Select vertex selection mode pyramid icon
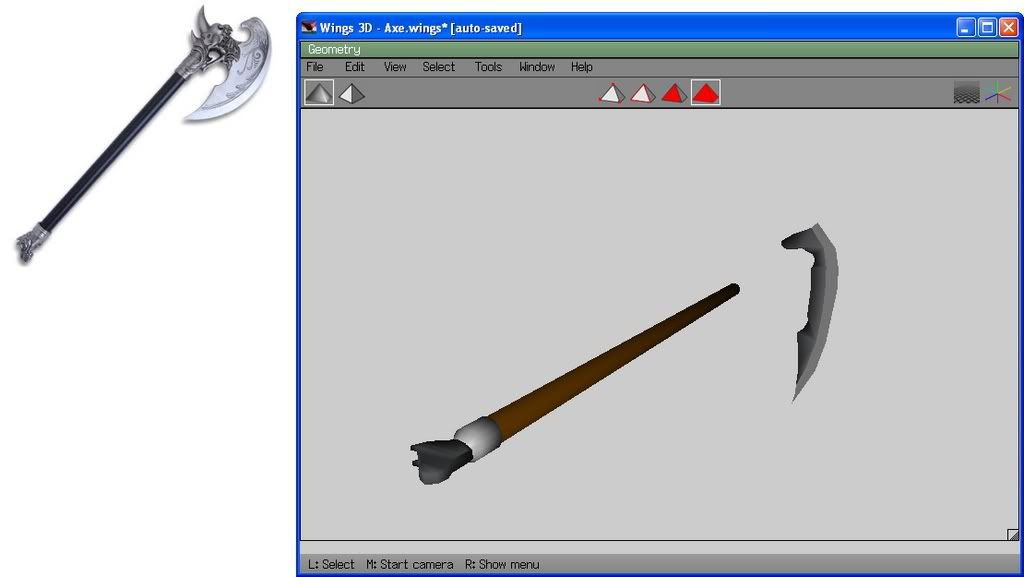The image size is (1024, 577). [x=612, y=93]
